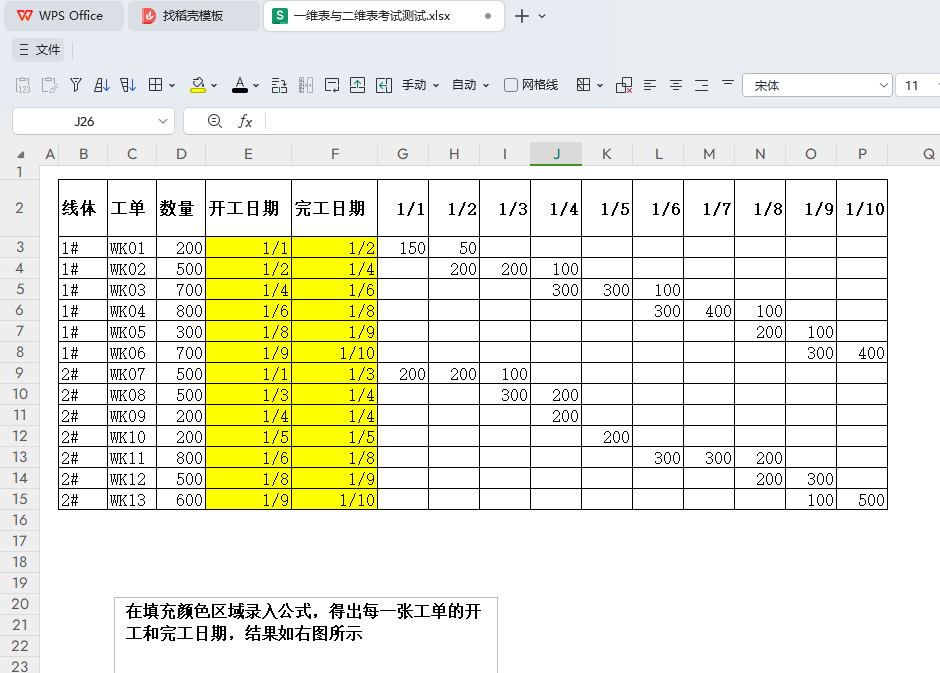This screenshot has width=940, height=673.
Task: Click the align right icon
Action: (x=701, y=85)
